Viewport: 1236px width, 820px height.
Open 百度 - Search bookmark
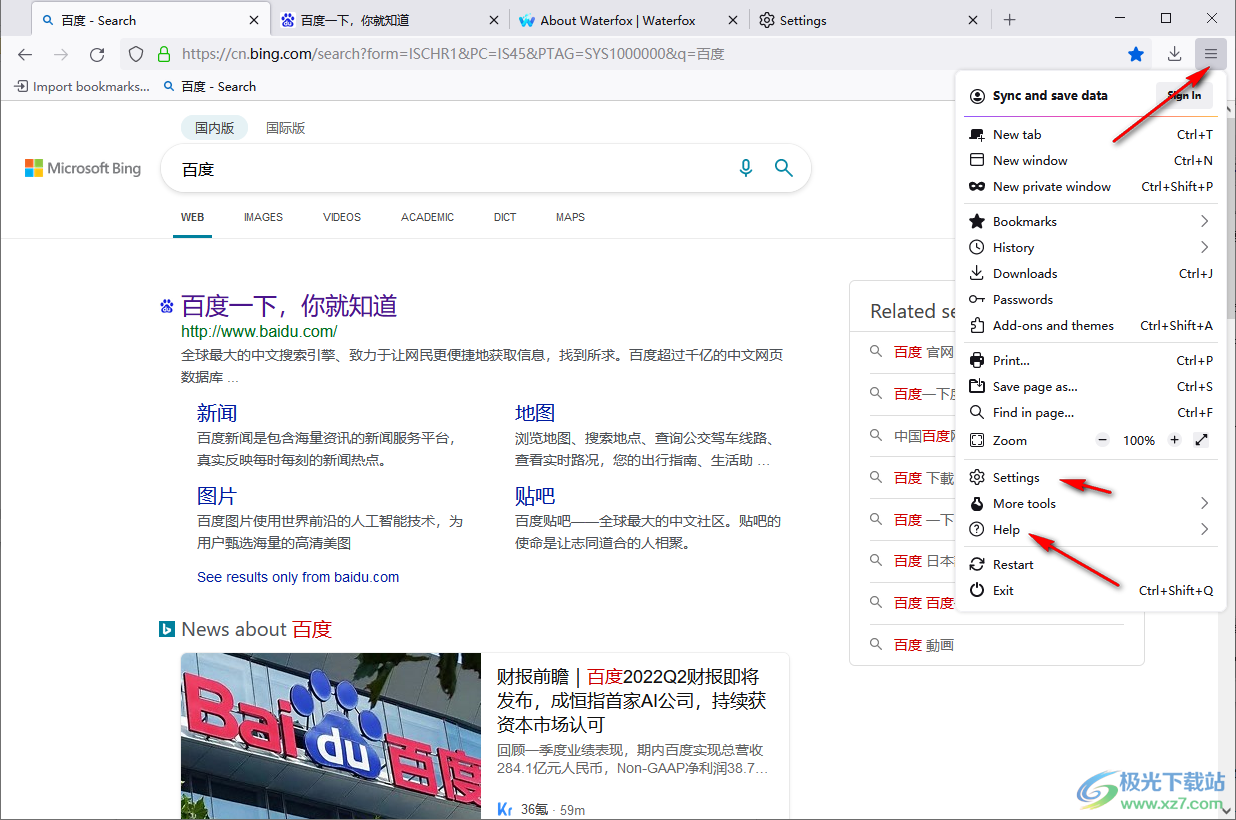pos(210,86)
